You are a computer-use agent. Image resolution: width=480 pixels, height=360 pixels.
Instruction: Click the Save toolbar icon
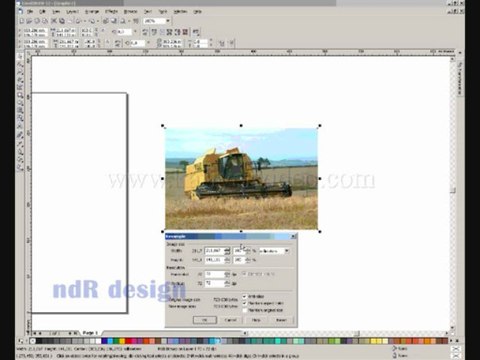click(x=37, y=21)
